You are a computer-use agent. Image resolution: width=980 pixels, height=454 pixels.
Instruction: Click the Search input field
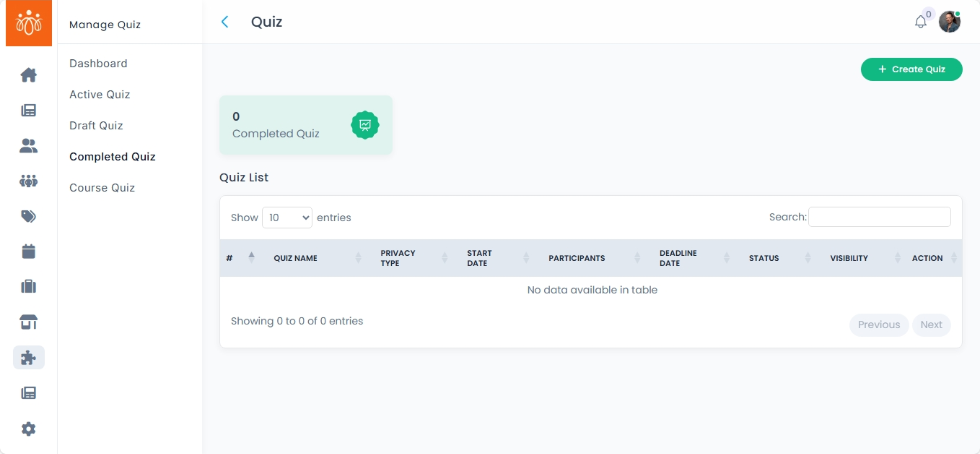point(879,217)
